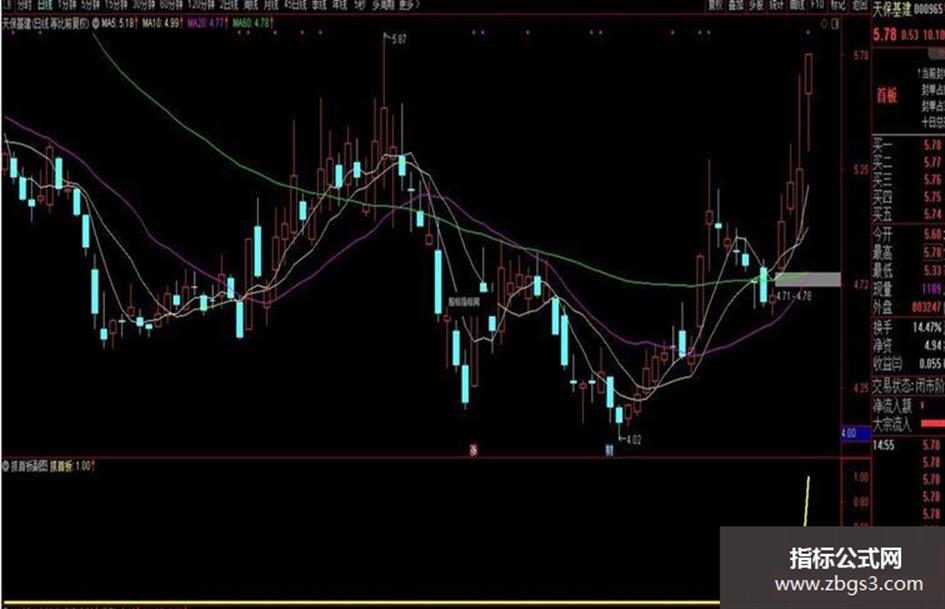This screenshot has height=609, width=945.
Task: Open the 30分钟 period tab
Action: coord(143,5)
